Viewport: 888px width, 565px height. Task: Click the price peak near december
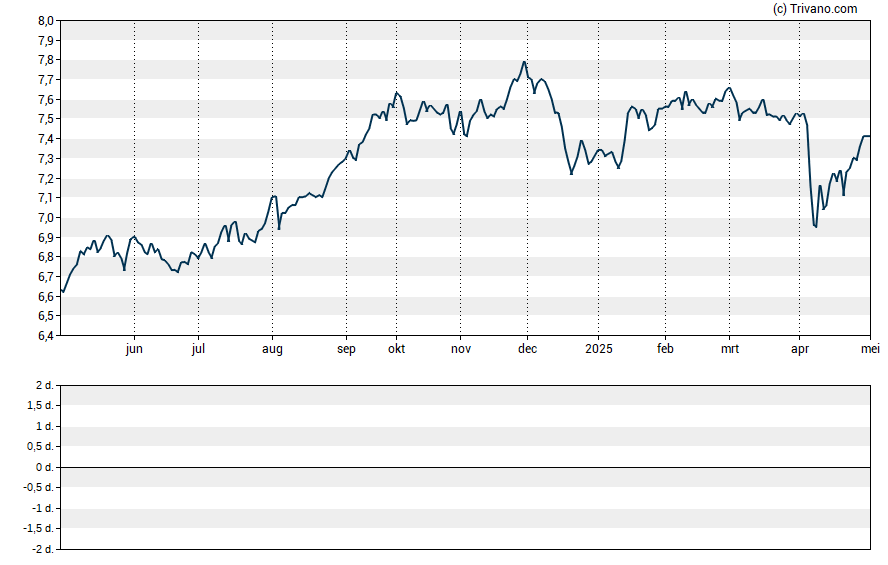pyautogui.click(x=524, y=62)
